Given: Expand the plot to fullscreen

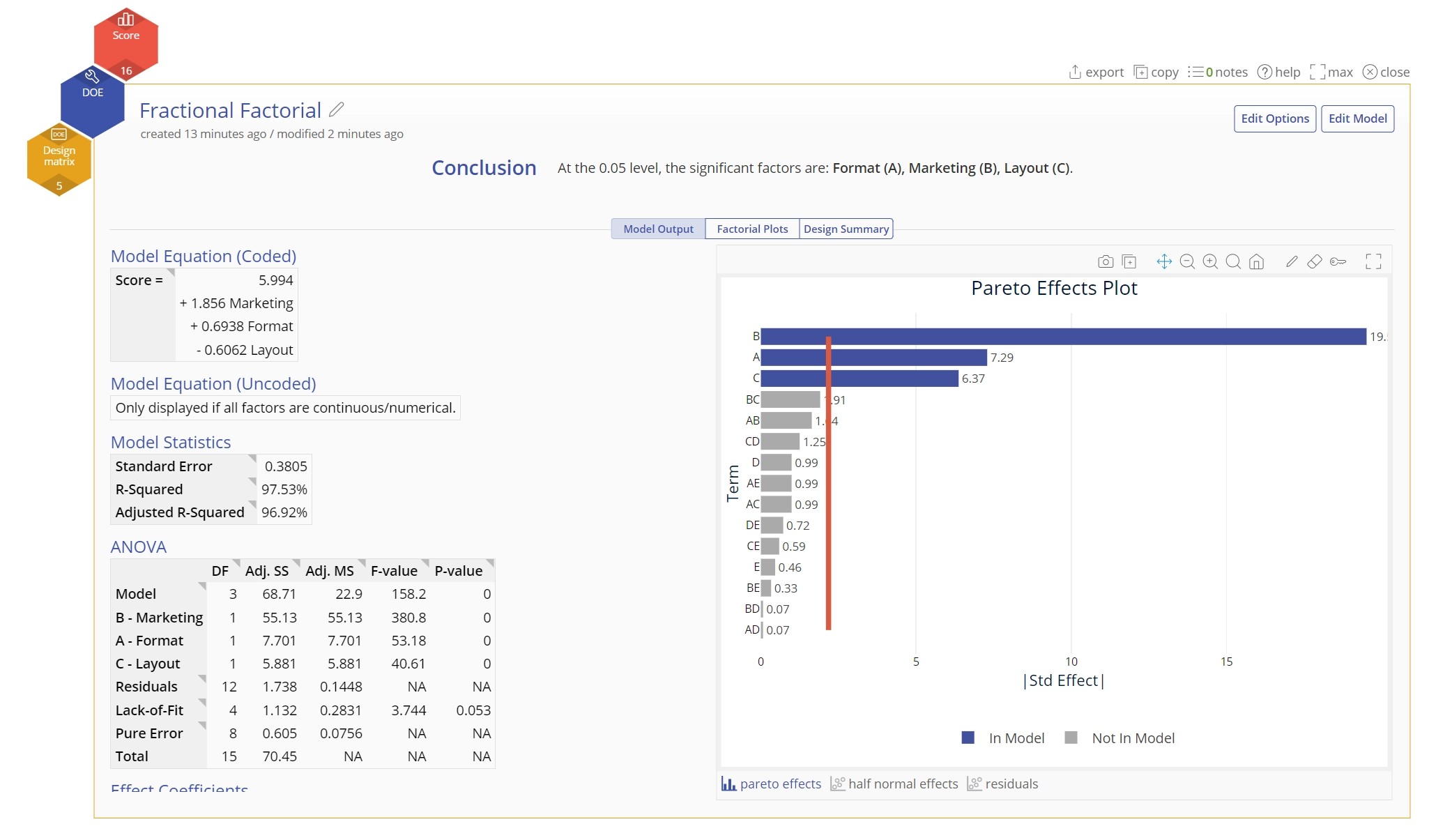Looking at the screenshot, I should 1373,261.
